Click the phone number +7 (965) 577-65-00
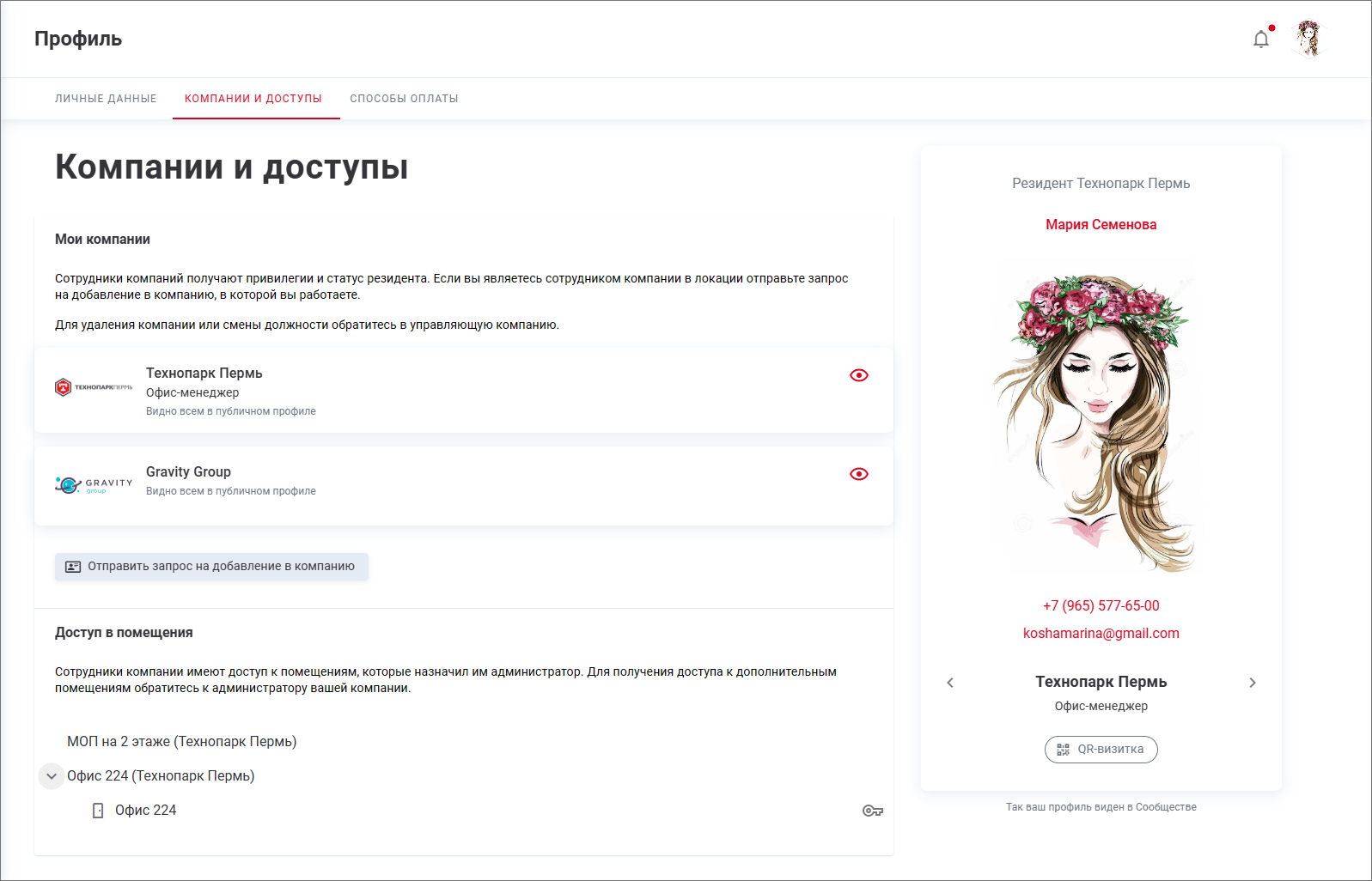 [1101, 606]
